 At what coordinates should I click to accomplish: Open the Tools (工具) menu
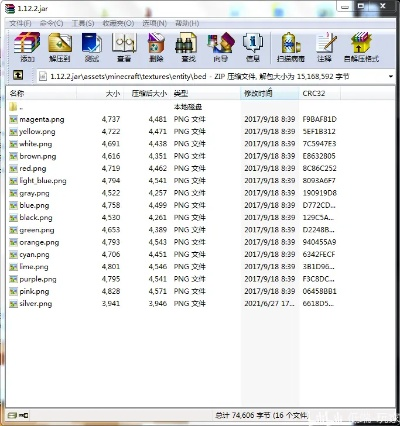pyautogui.click(x=83, y=23)
